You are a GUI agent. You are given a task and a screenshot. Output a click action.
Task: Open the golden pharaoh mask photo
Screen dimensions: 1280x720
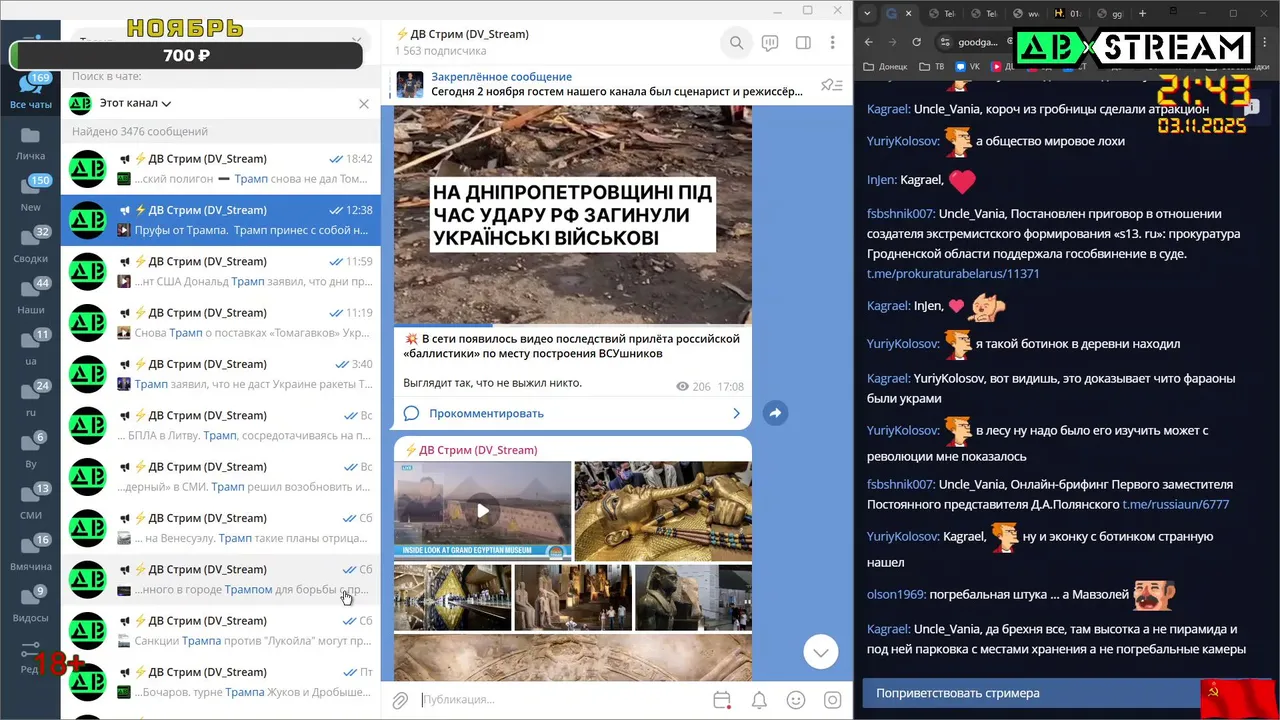(x=662, y=511)
